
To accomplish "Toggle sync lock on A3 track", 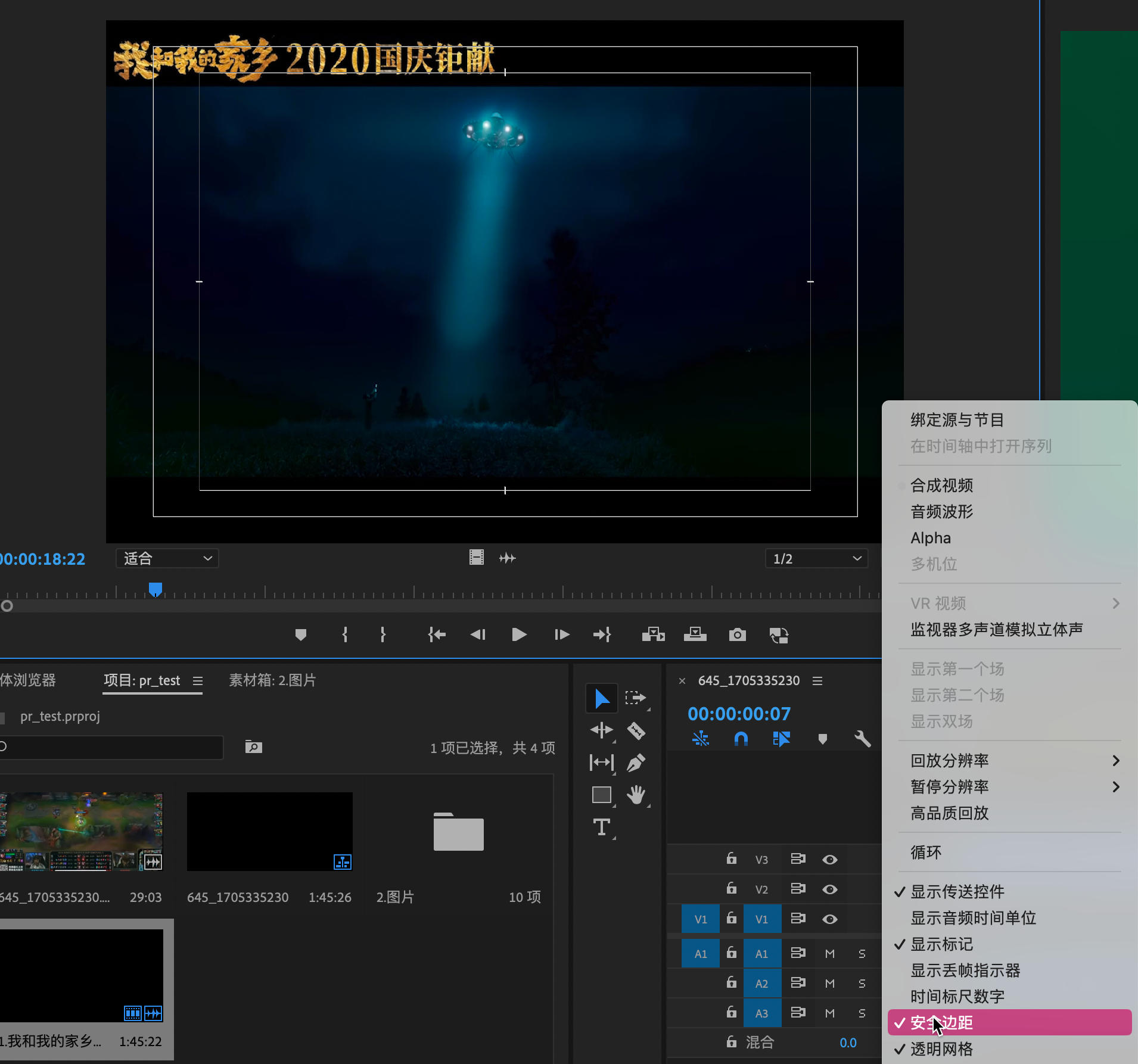I will pyautogui.click(x=798, y=1012).
